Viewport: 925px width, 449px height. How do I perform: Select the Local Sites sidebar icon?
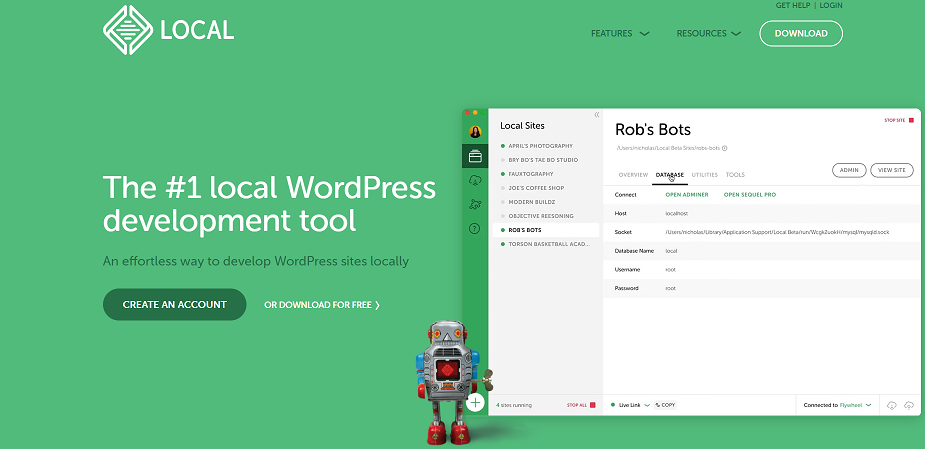click(475, 156)
